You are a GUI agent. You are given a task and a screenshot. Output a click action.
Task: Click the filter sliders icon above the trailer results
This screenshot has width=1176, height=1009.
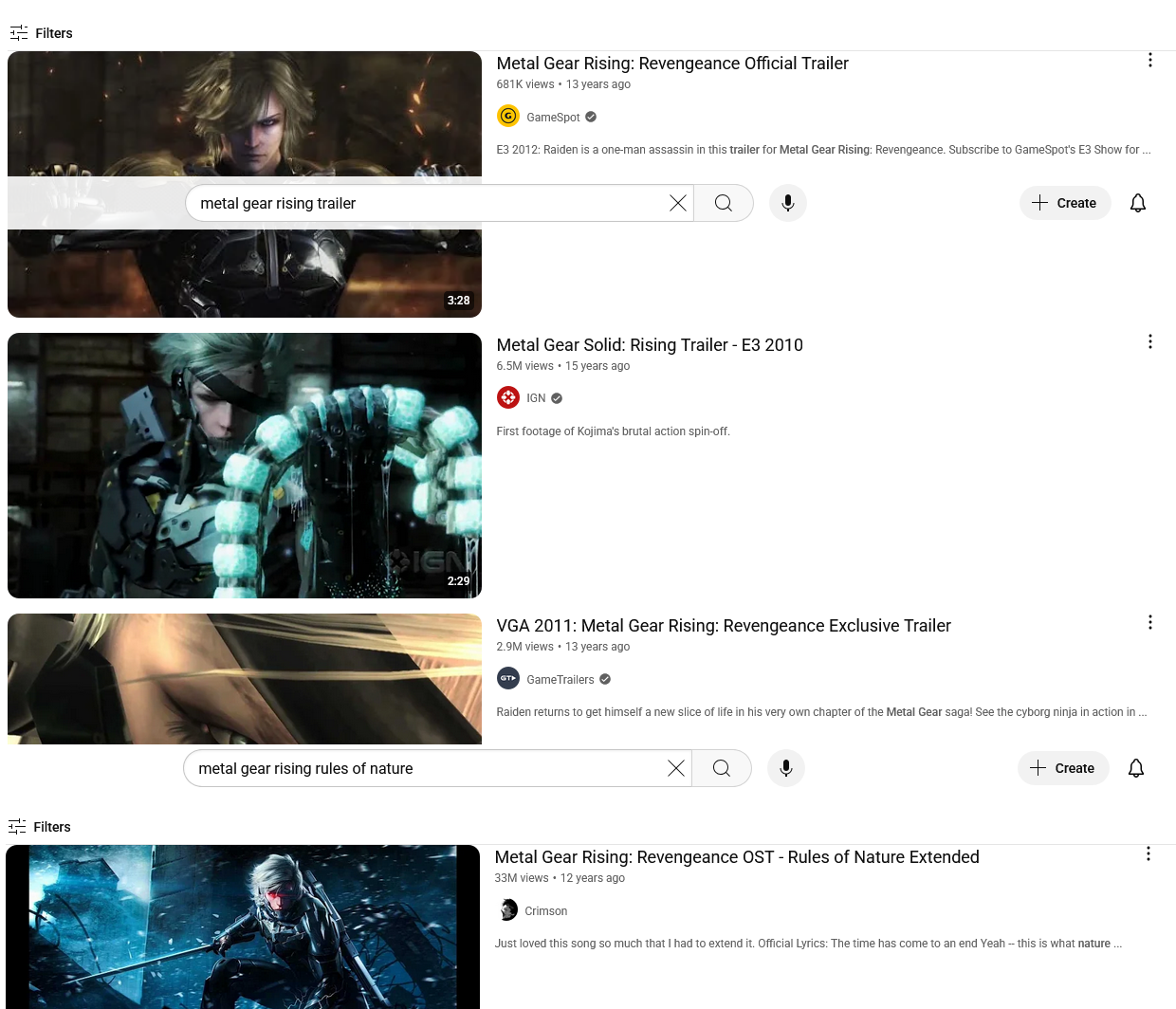click(x=19, y=33)
